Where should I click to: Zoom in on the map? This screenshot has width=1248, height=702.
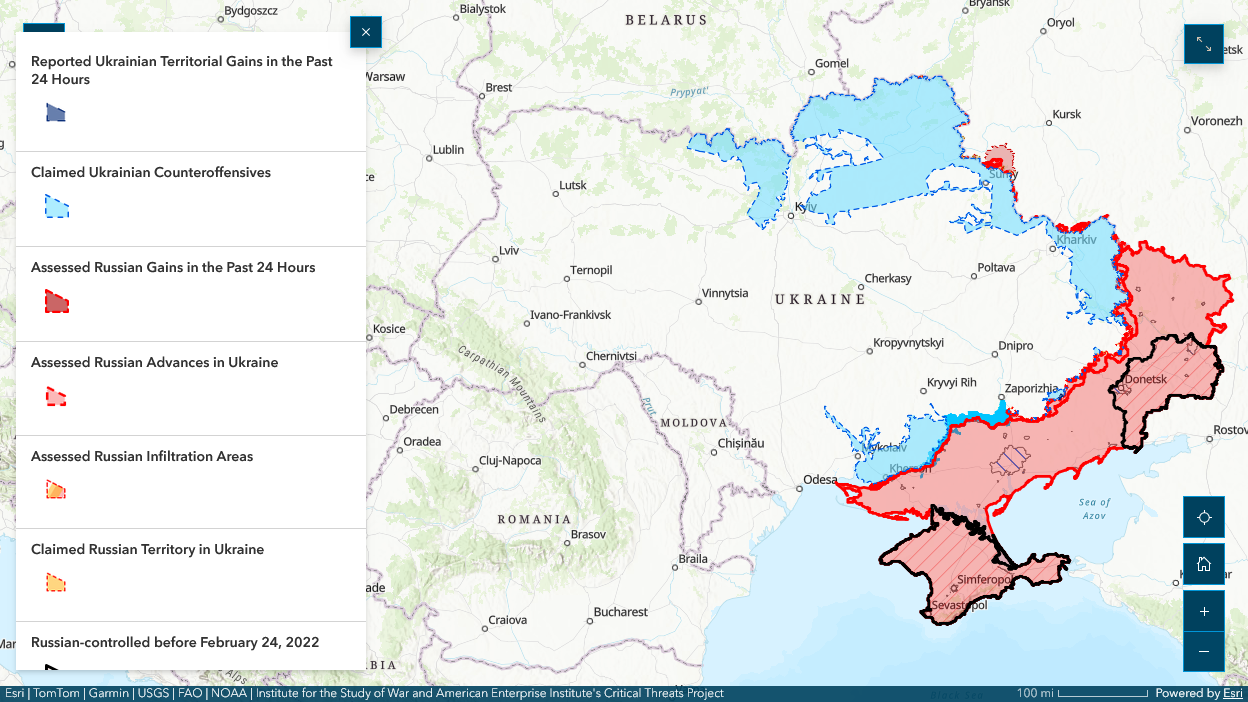(x=1204, y=611)
